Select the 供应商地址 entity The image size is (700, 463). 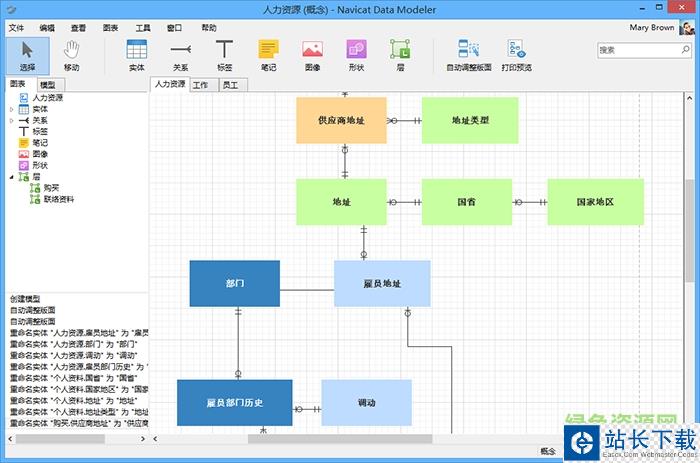click(342, 121)
